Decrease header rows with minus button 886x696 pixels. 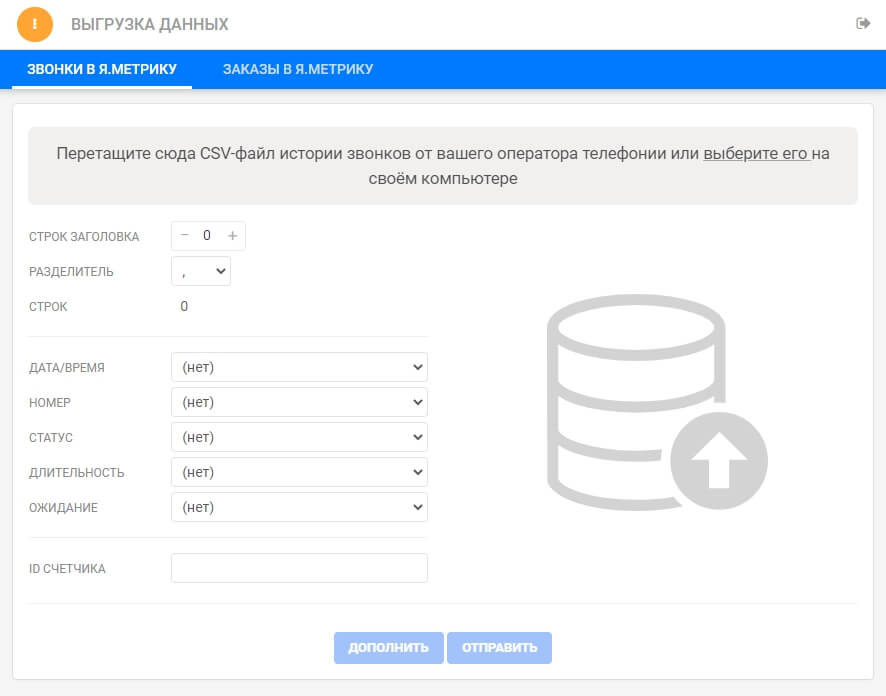click(185, 236)
